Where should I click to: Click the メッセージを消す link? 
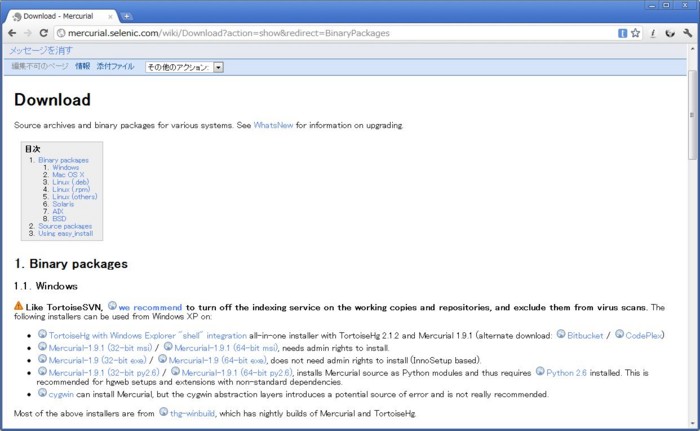pyautogui.click(x=41, y=50)
